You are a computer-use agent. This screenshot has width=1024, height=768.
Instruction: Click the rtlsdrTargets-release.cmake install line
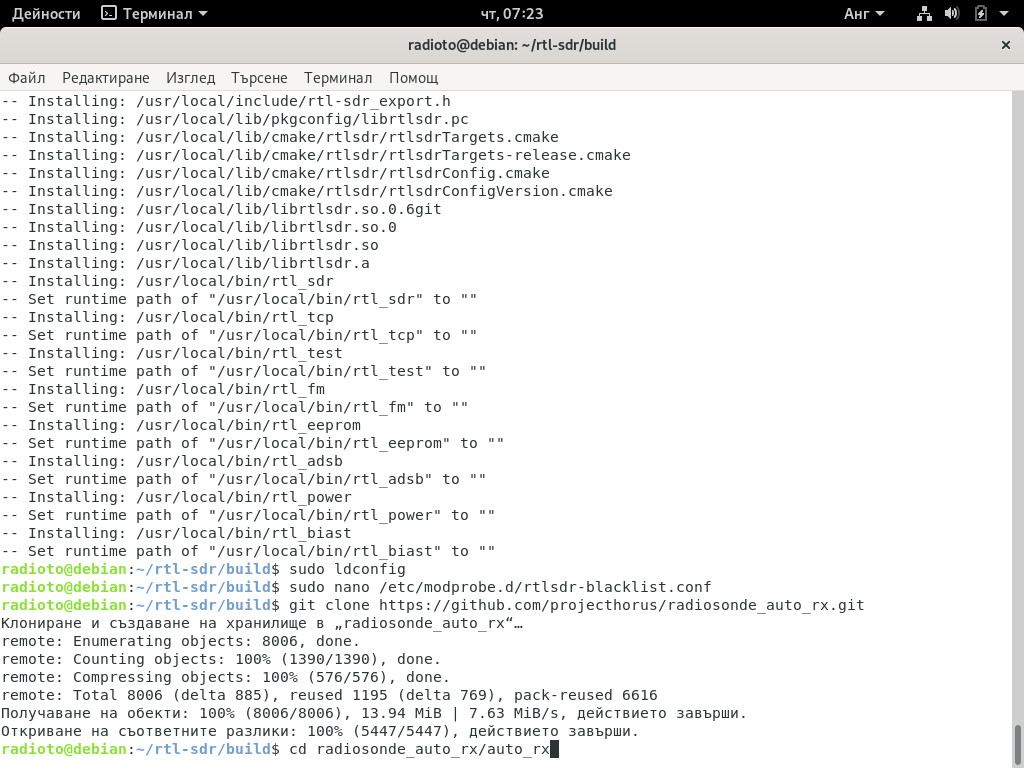coord(316,155)
